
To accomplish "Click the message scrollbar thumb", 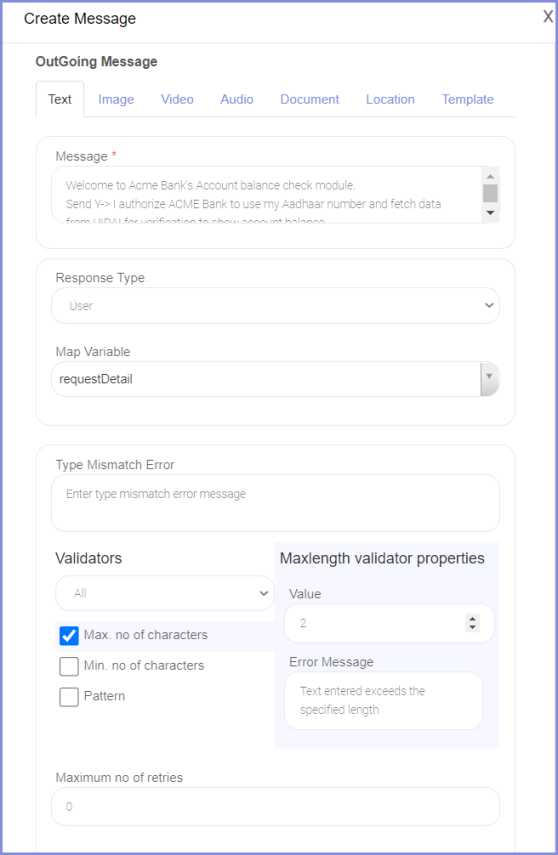I will coord(490,194).
